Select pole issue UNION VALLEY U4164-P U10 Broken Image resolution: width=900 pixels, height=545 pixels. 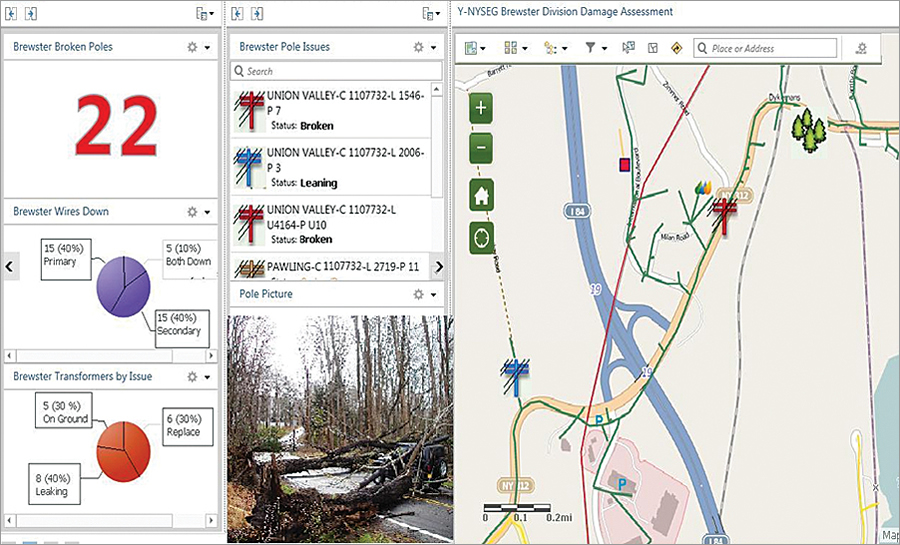pos(331,224)
